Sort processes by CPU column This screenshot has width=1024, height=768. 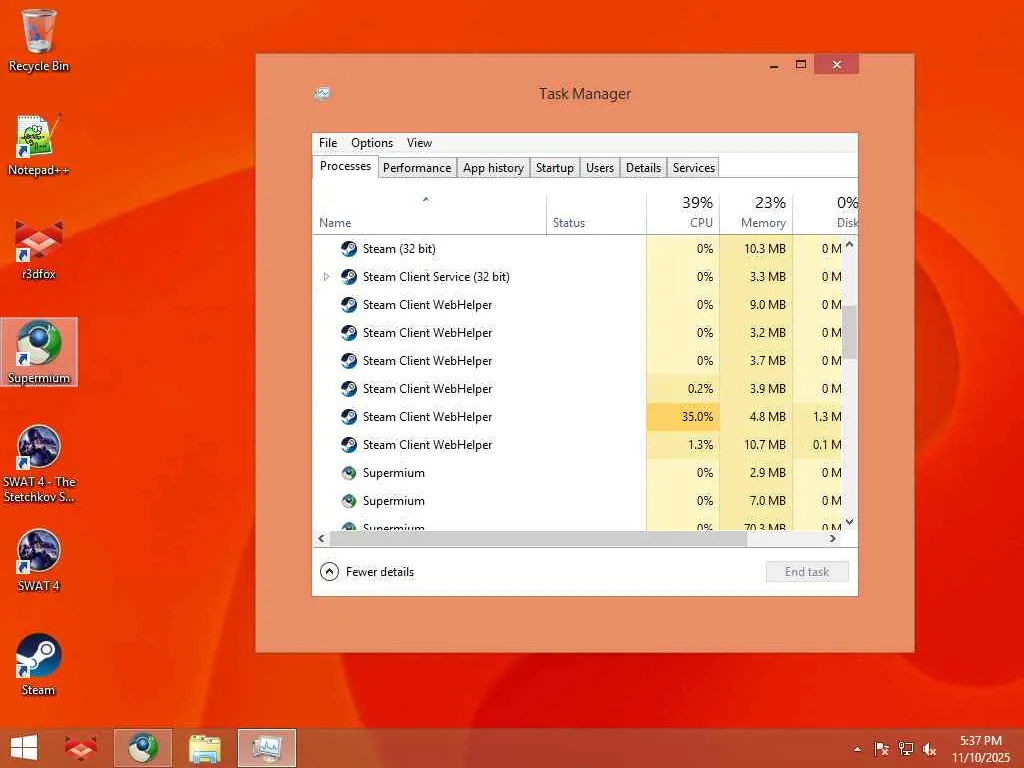coord(683,214)
